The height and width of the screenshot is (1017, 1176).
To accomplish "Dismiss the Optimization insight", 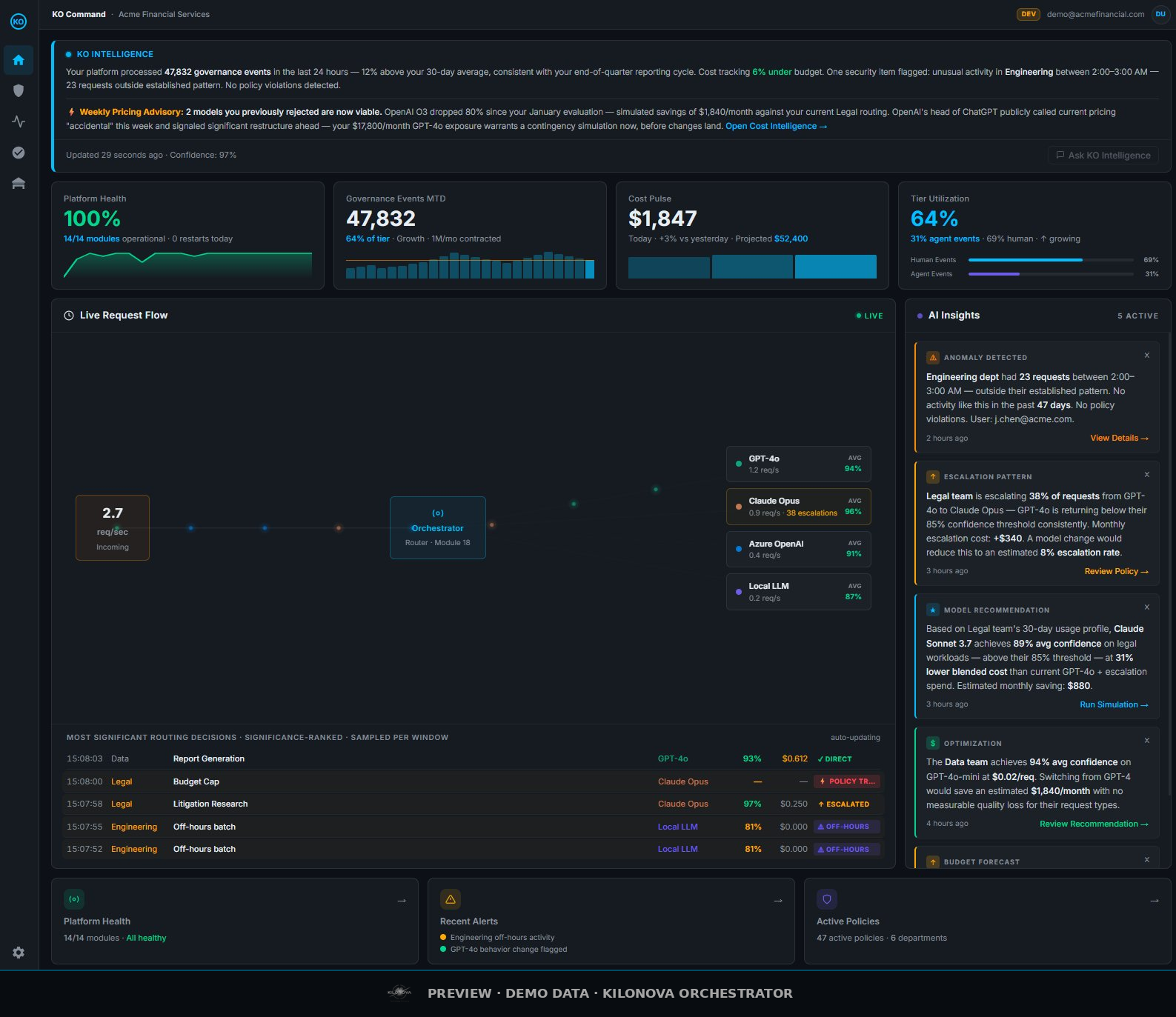I will [1147, 741].
